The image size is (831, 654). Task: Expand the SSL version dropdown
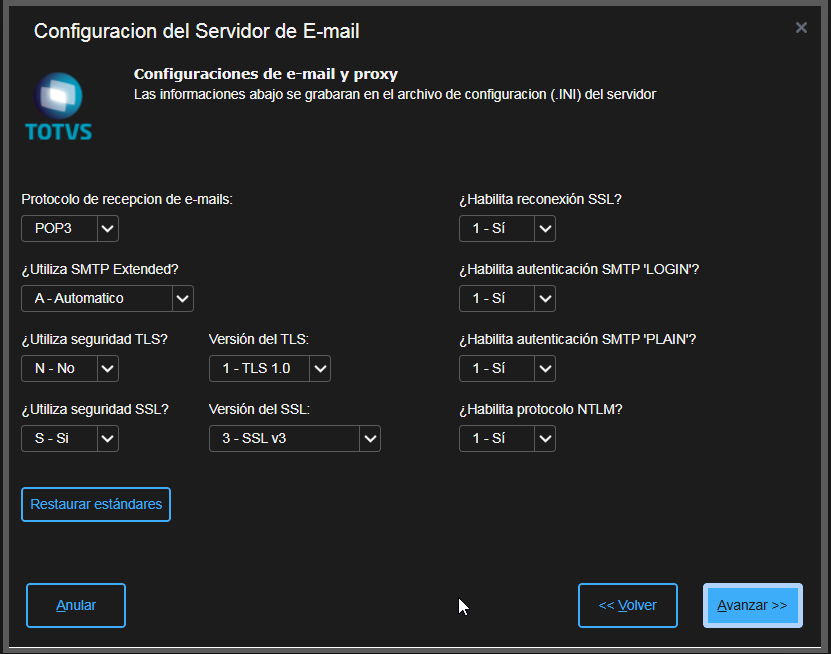coord(294,438)
